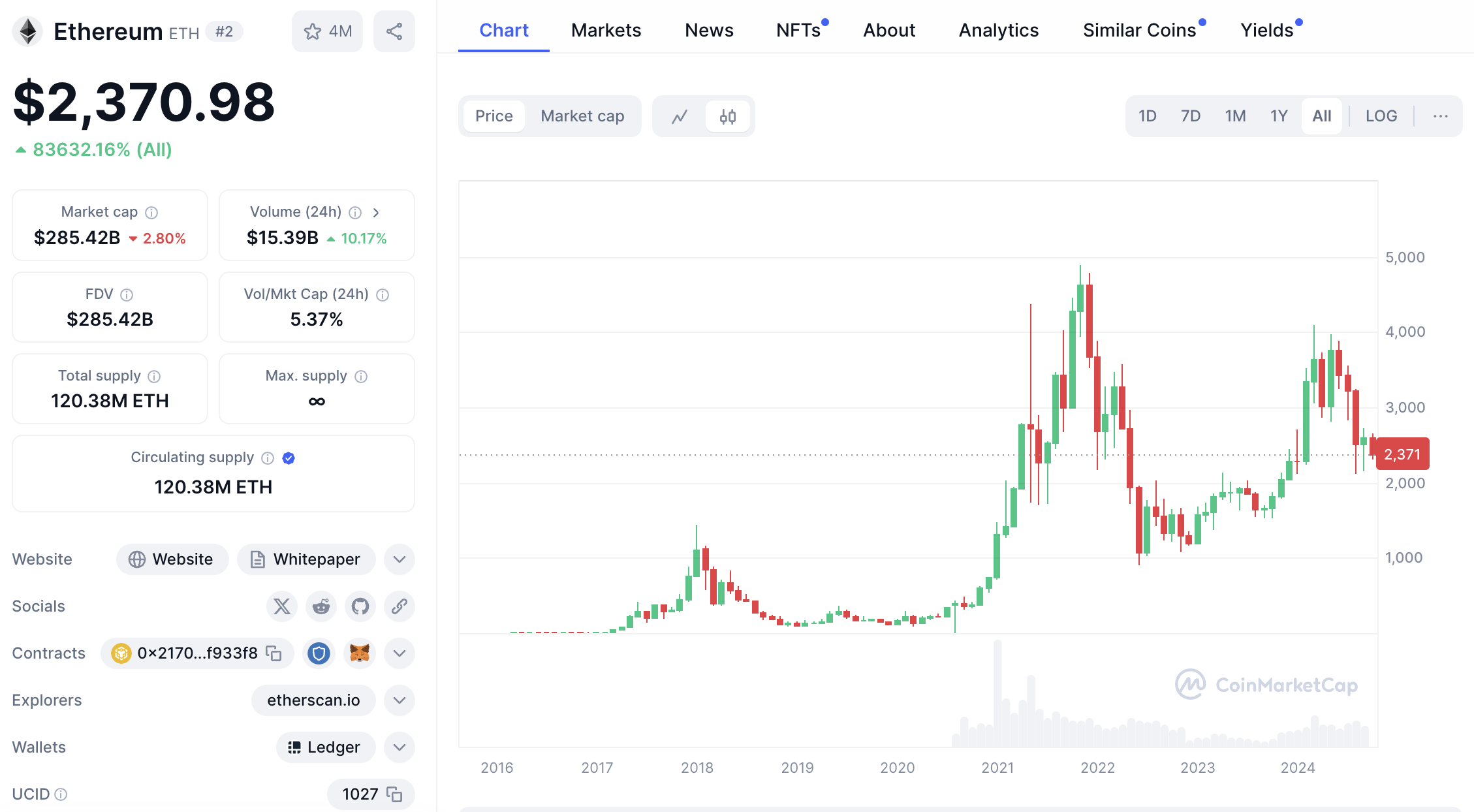
Task: Switch to line chart view icon
Action: point(680,116)
